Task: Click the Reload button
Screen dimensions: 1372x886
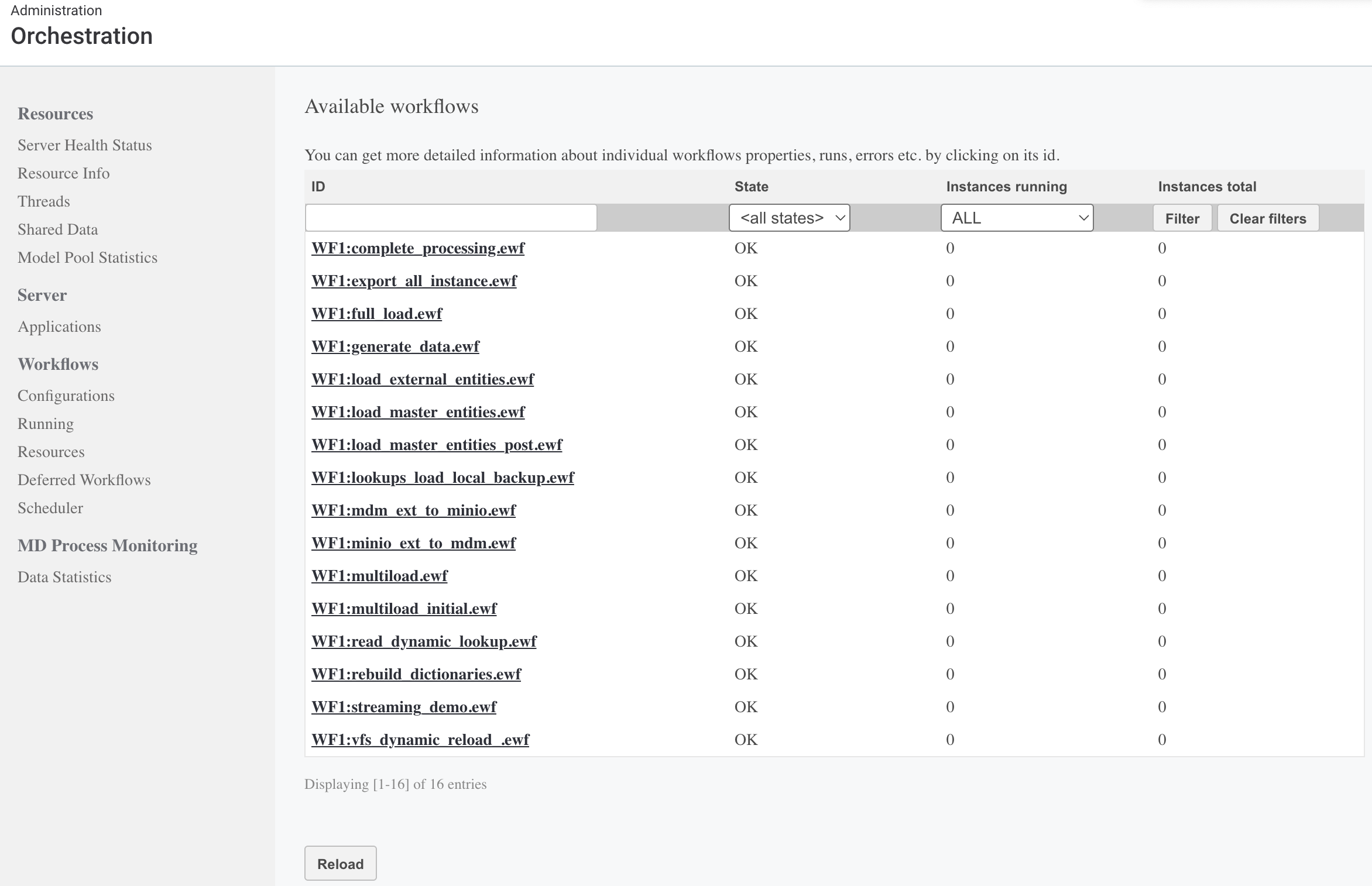Action: pyautogui.click(x=340, y=863)
